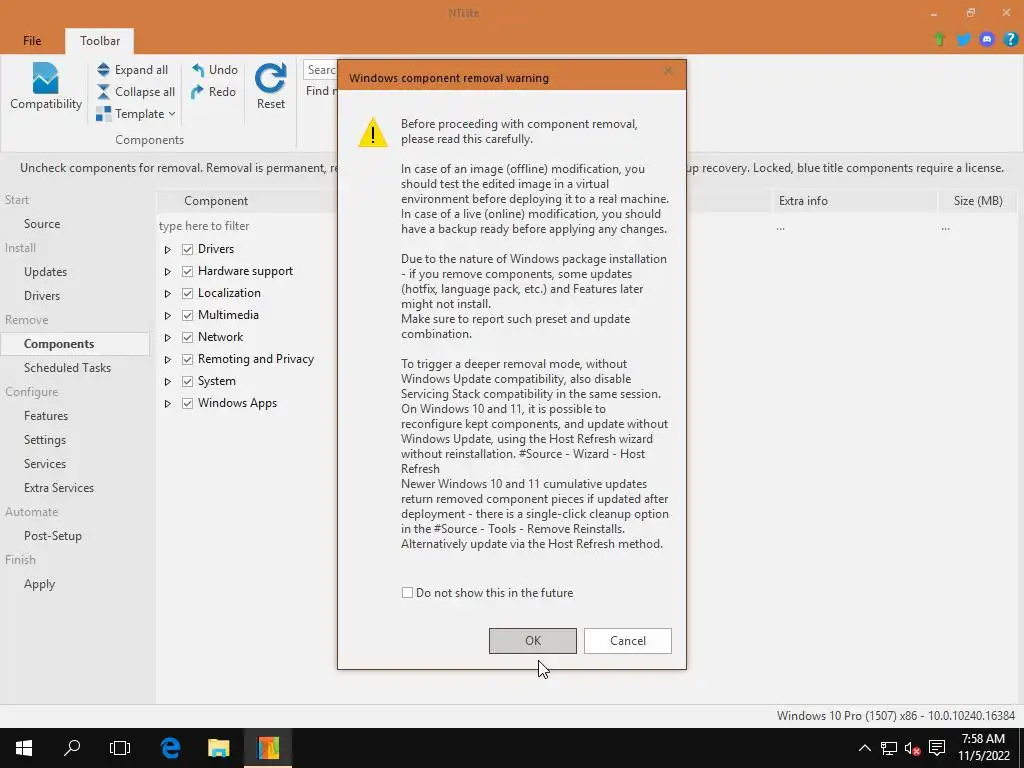Viewport: 1024px width, 768px height.
Task: Click the green update arrow icon
Action: pos(940,39)
